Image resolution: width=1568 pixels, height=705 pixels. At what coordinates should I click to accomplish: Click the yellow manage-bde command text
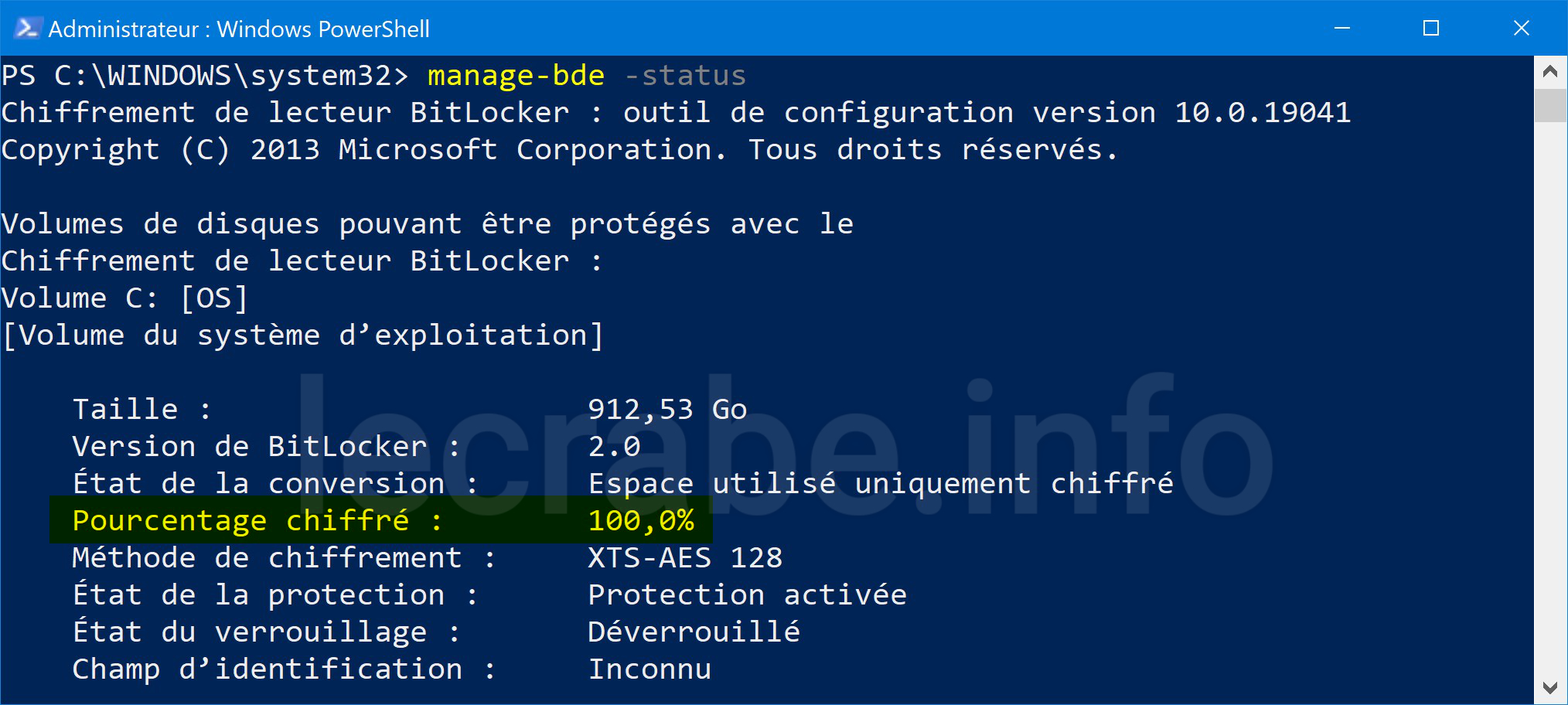[516, 76]
